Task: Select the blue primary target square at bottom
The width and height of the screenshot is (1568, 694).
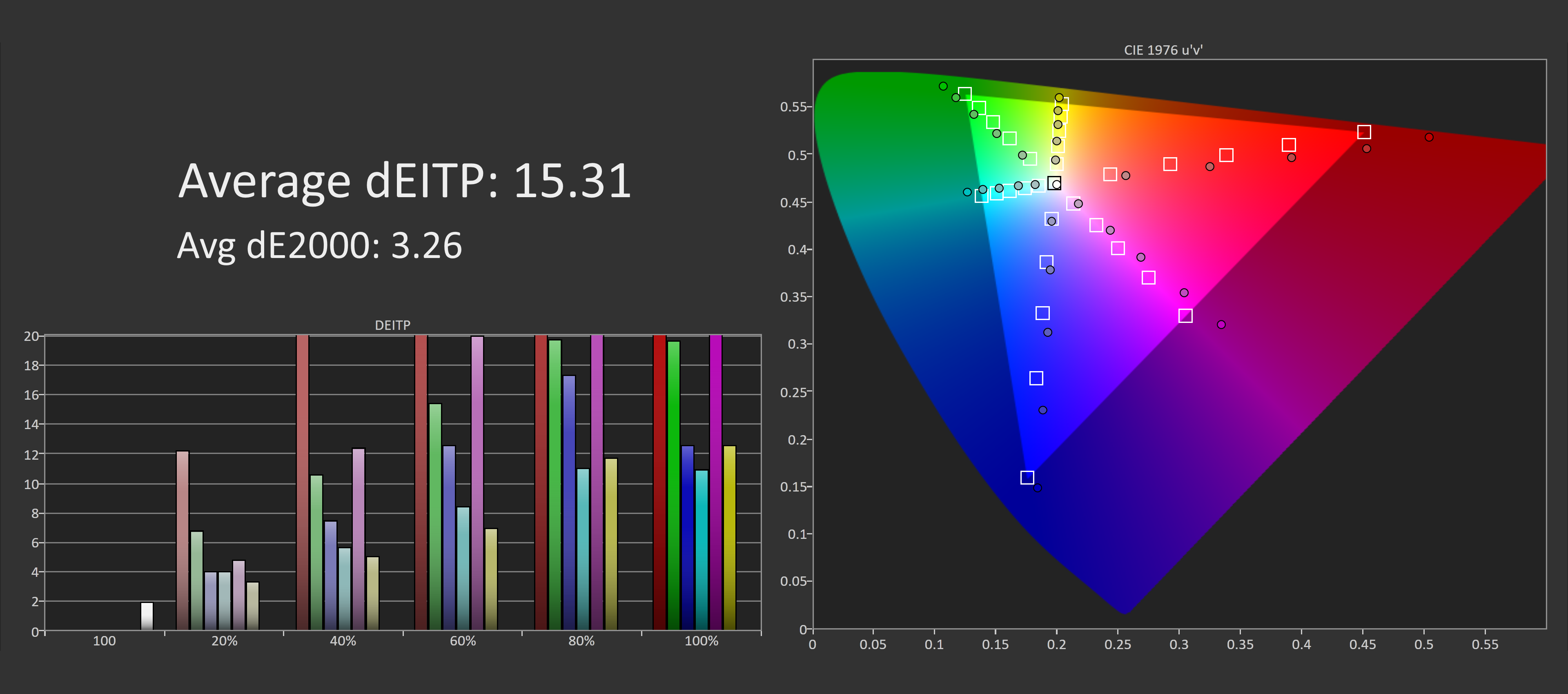Action: coord(1027,477)
